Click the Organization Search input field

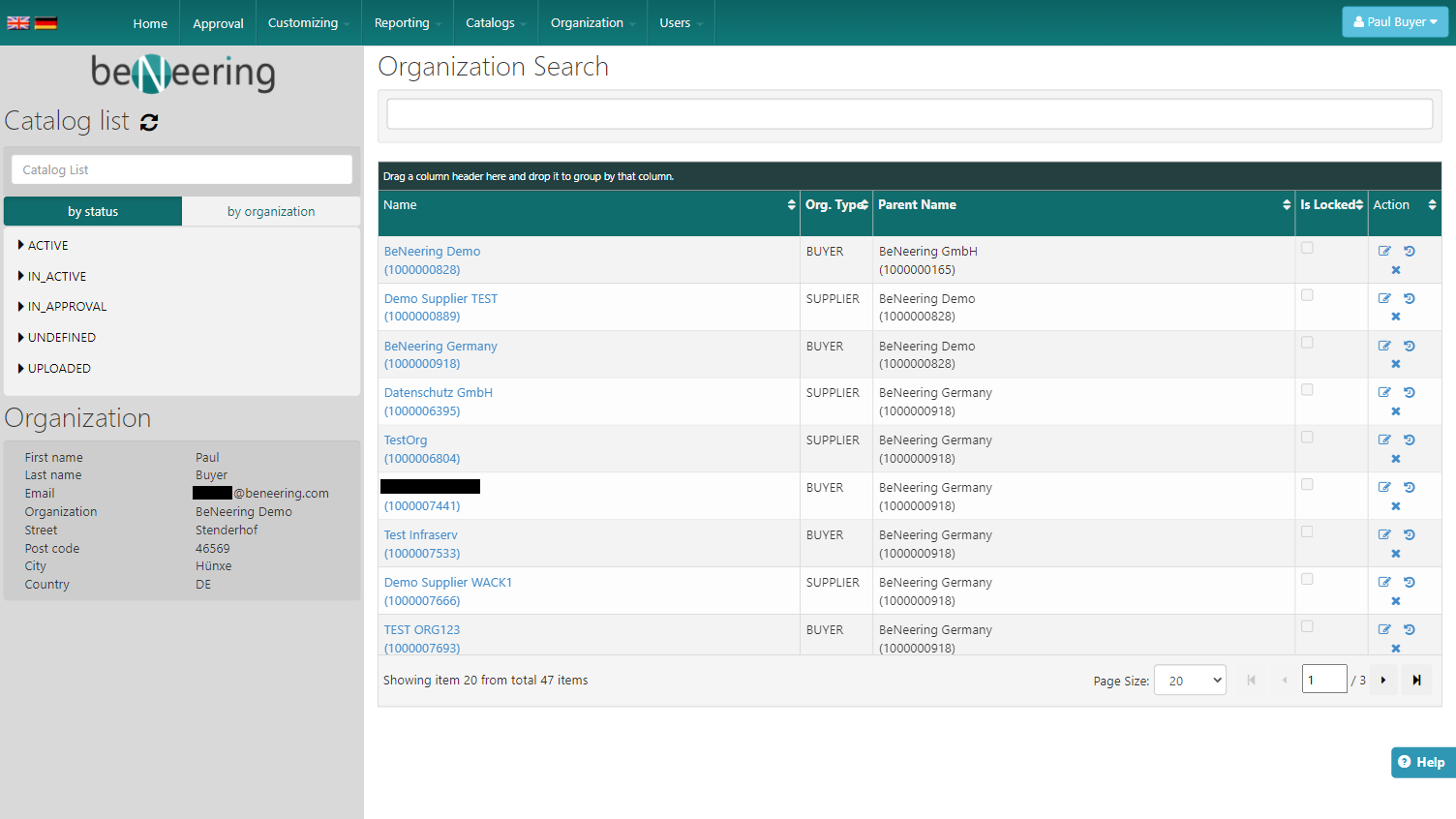(x=909, y=114)
